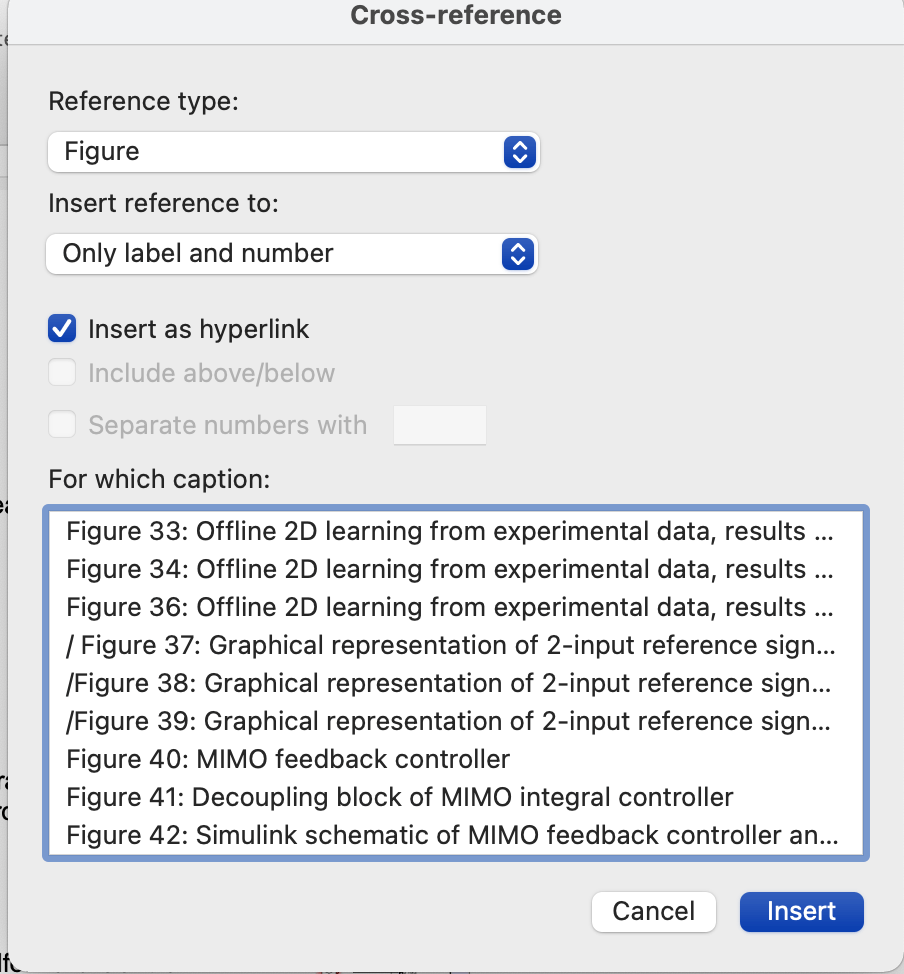Screen dimensions: 904x974
Task: Click the blue stepper arrows beside Figure
Action: (520, 152)
